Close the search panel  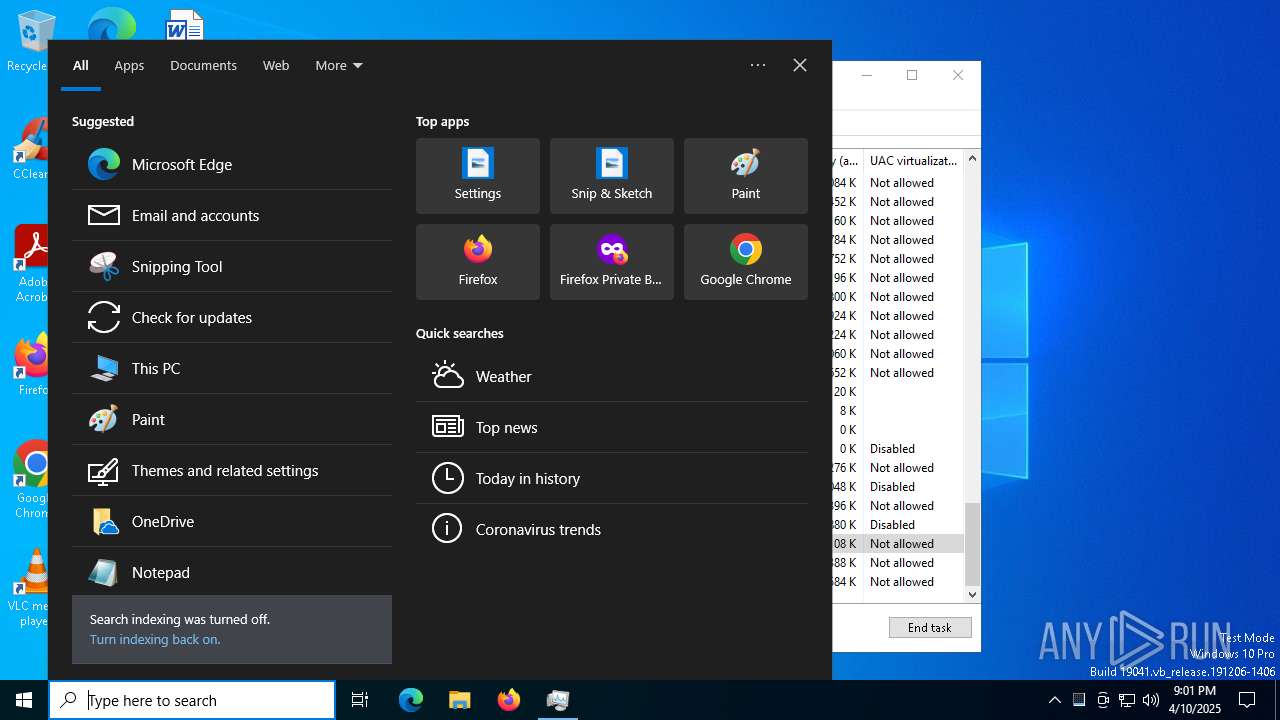(800, 65)
